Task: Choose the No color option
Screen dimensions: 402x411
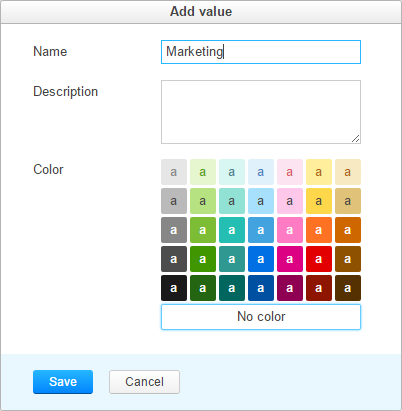Action: click(x=261, y=317)
